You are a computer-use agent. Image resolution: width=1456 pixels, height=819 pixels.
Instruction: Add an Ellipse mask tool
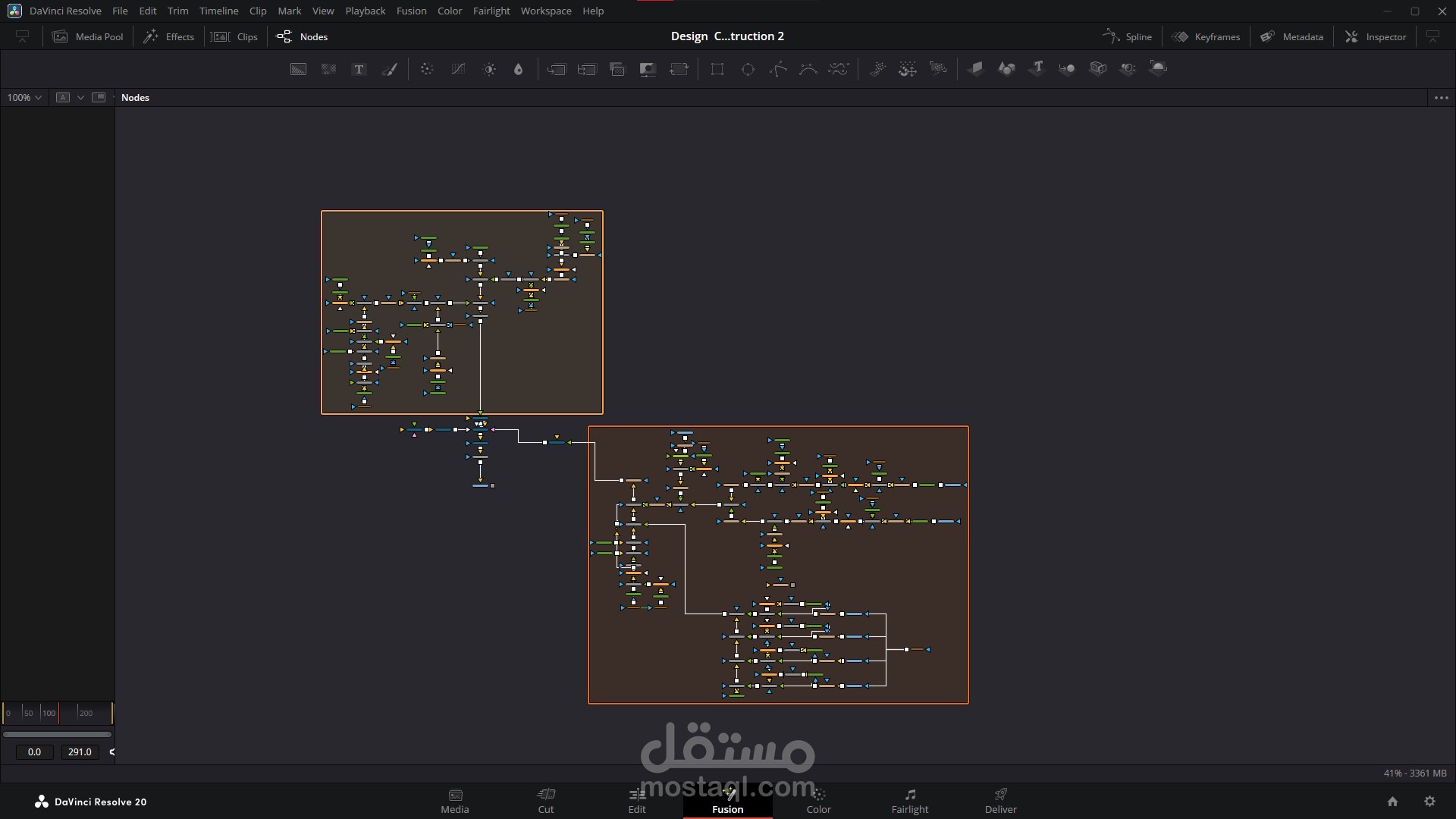pos(748,69)
